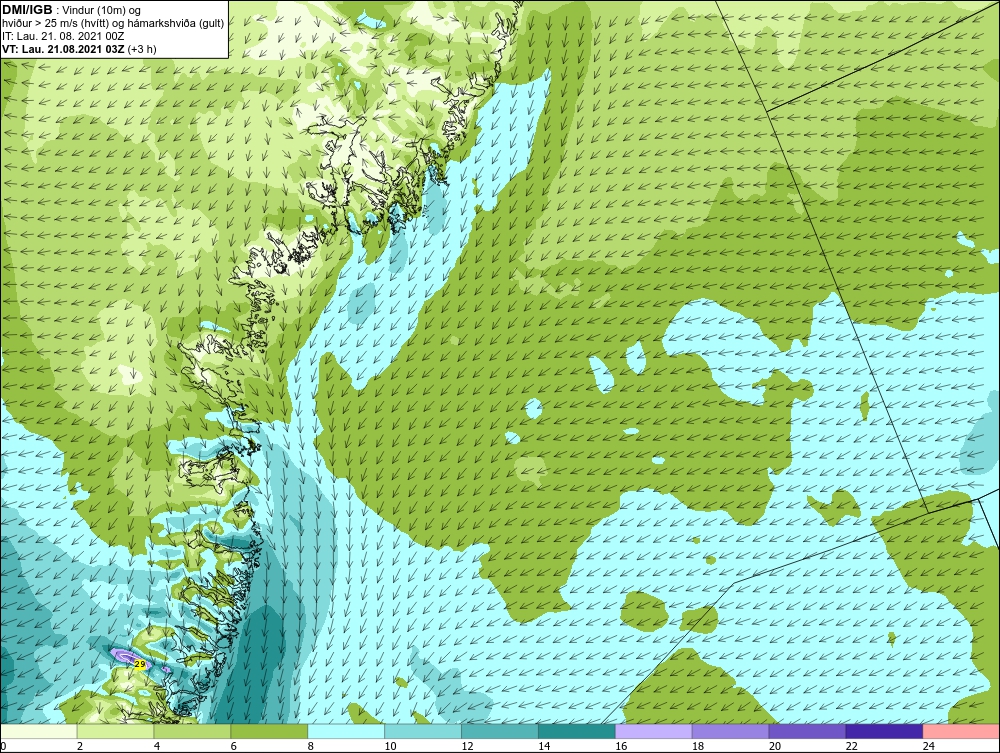
Task: Select the pink above-24 m/s swatch
Action: pyautogui.click(x=961, y=731)
